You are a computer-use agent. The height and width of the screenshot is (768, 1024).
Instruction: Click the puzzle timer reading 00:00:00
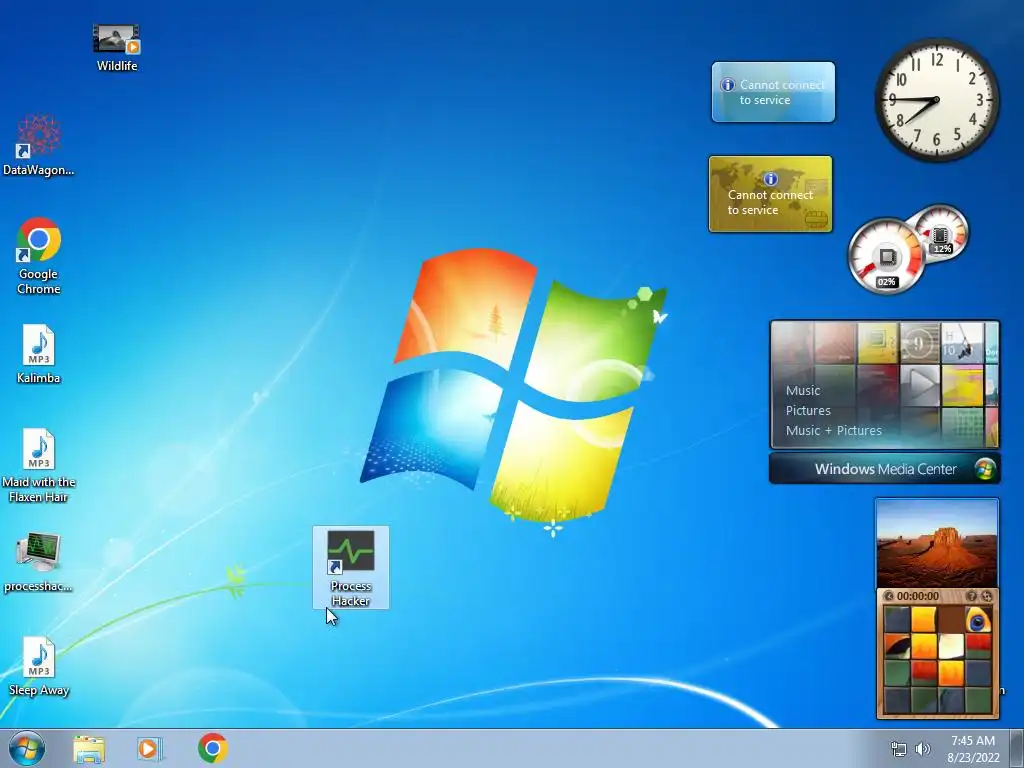tap(918, 596)
